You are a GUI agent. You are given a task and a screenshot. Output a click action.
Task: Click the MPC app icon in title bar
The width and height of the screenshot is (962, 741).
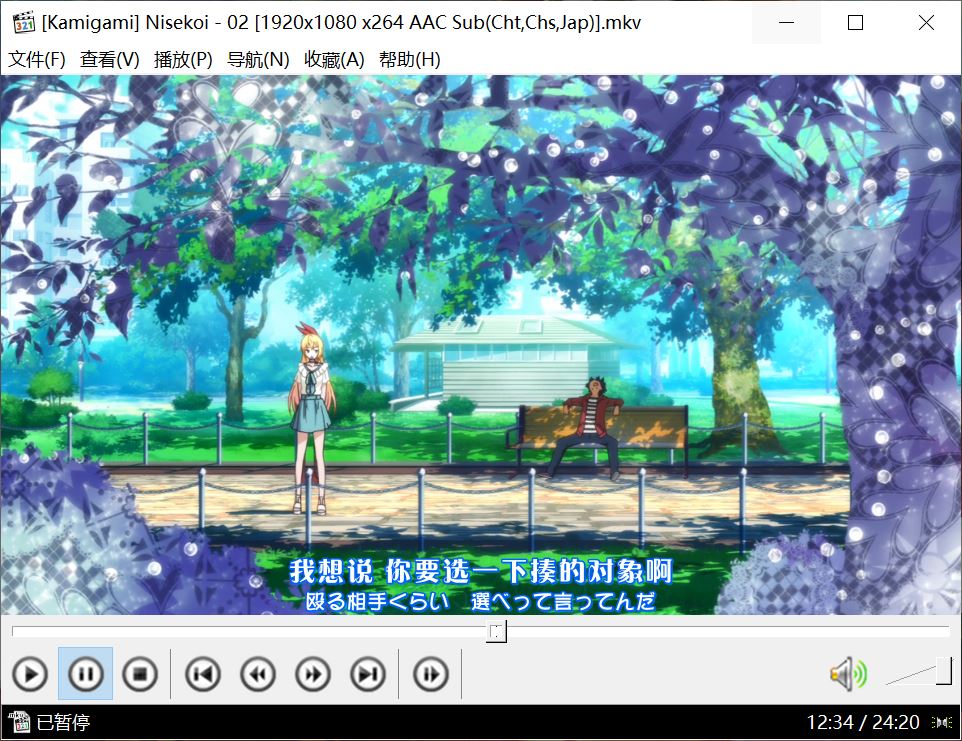coord(23,23)
